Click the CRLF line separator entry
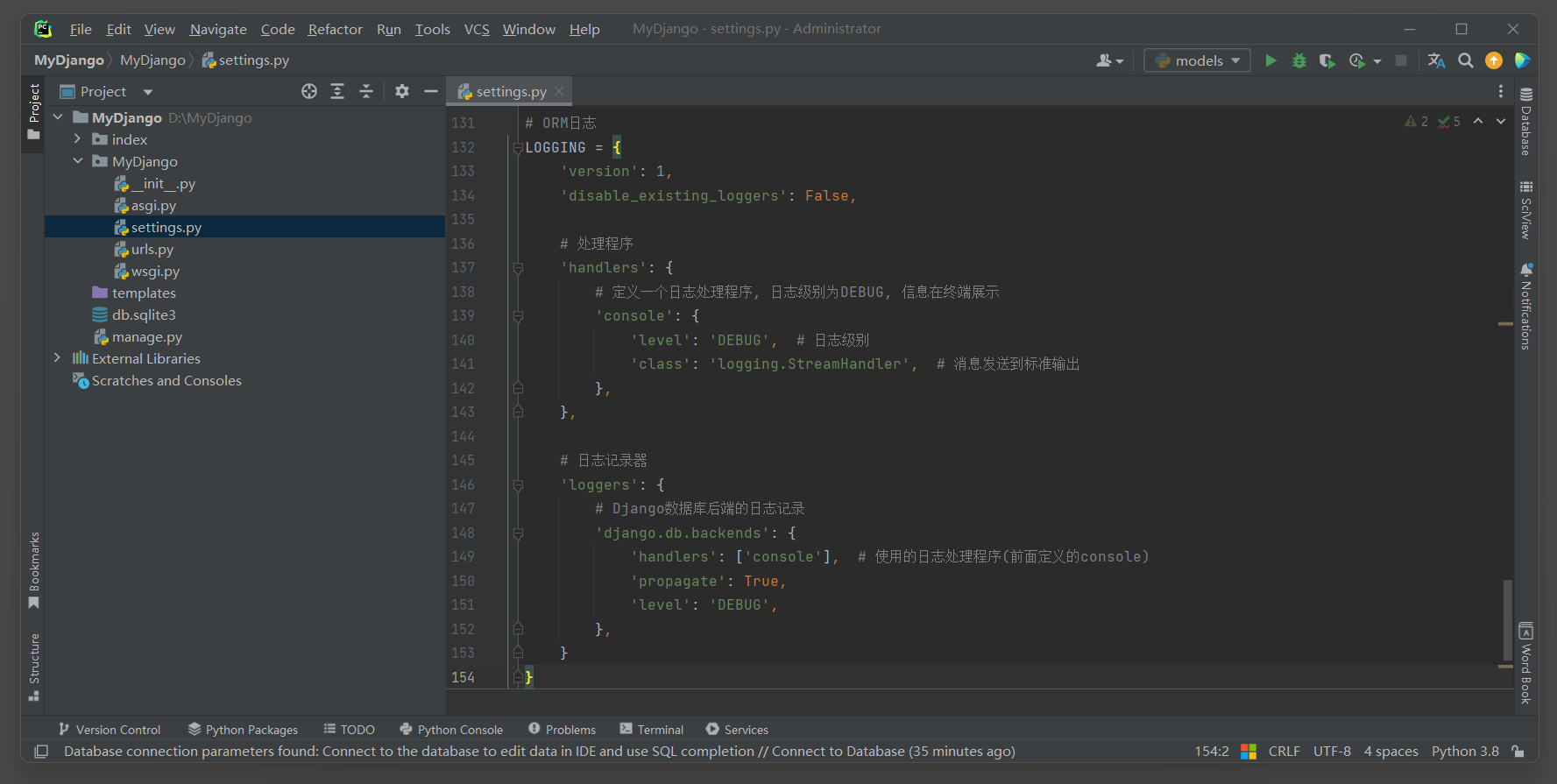Image resolution: width=1557 pixels, height=784 pixels. 1284,752
